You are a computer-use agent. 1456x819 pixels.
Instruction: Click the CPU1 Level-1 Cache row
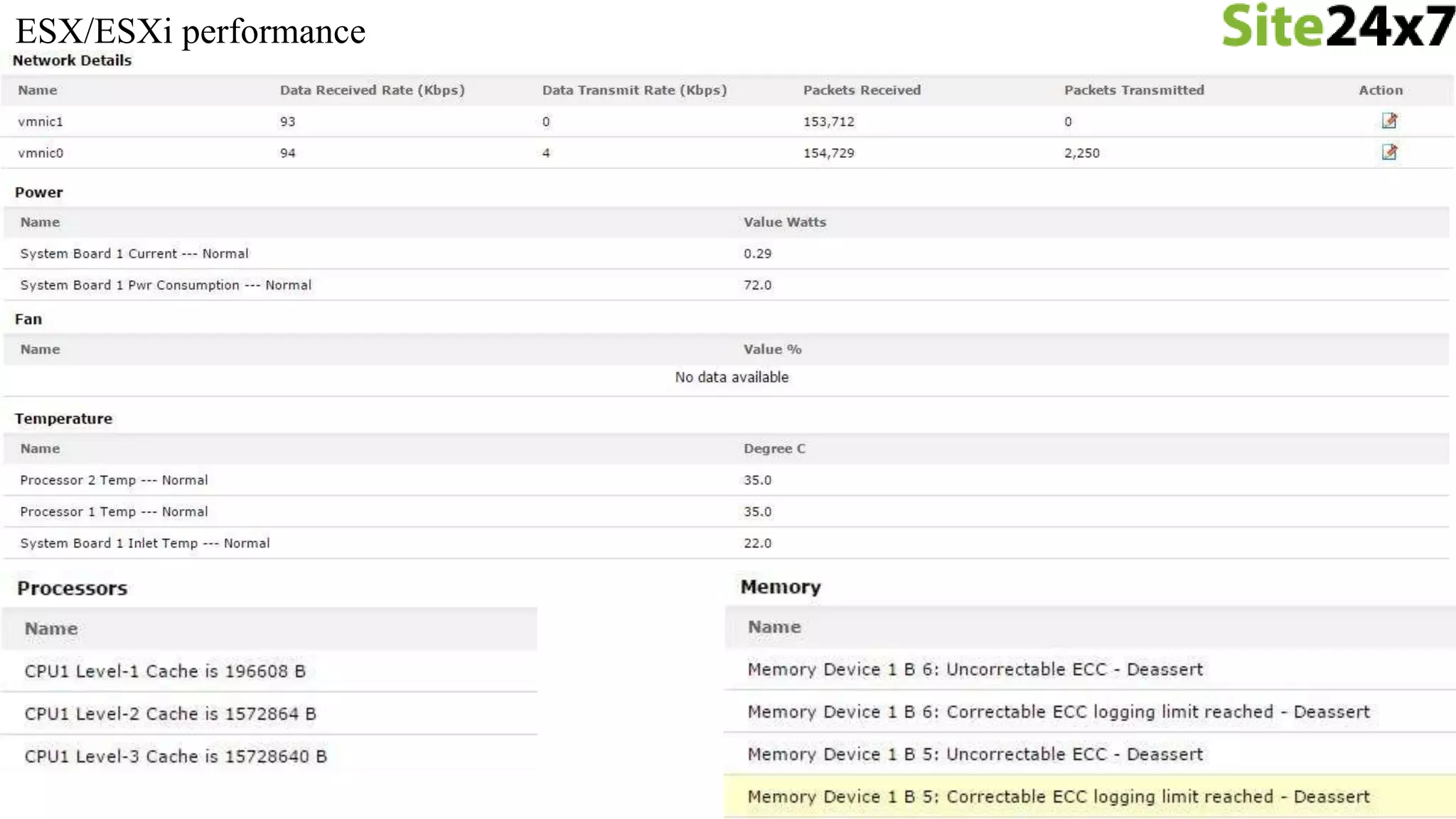[x=269, y=671]
